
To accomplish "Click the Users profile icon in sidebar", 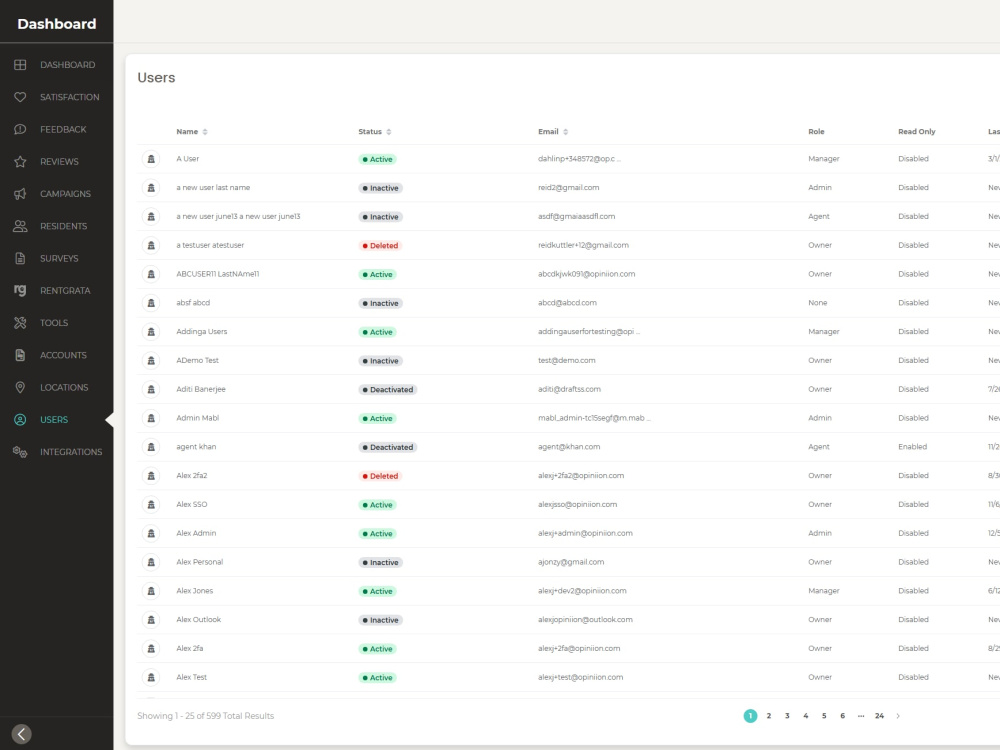I will click(20, 420).
